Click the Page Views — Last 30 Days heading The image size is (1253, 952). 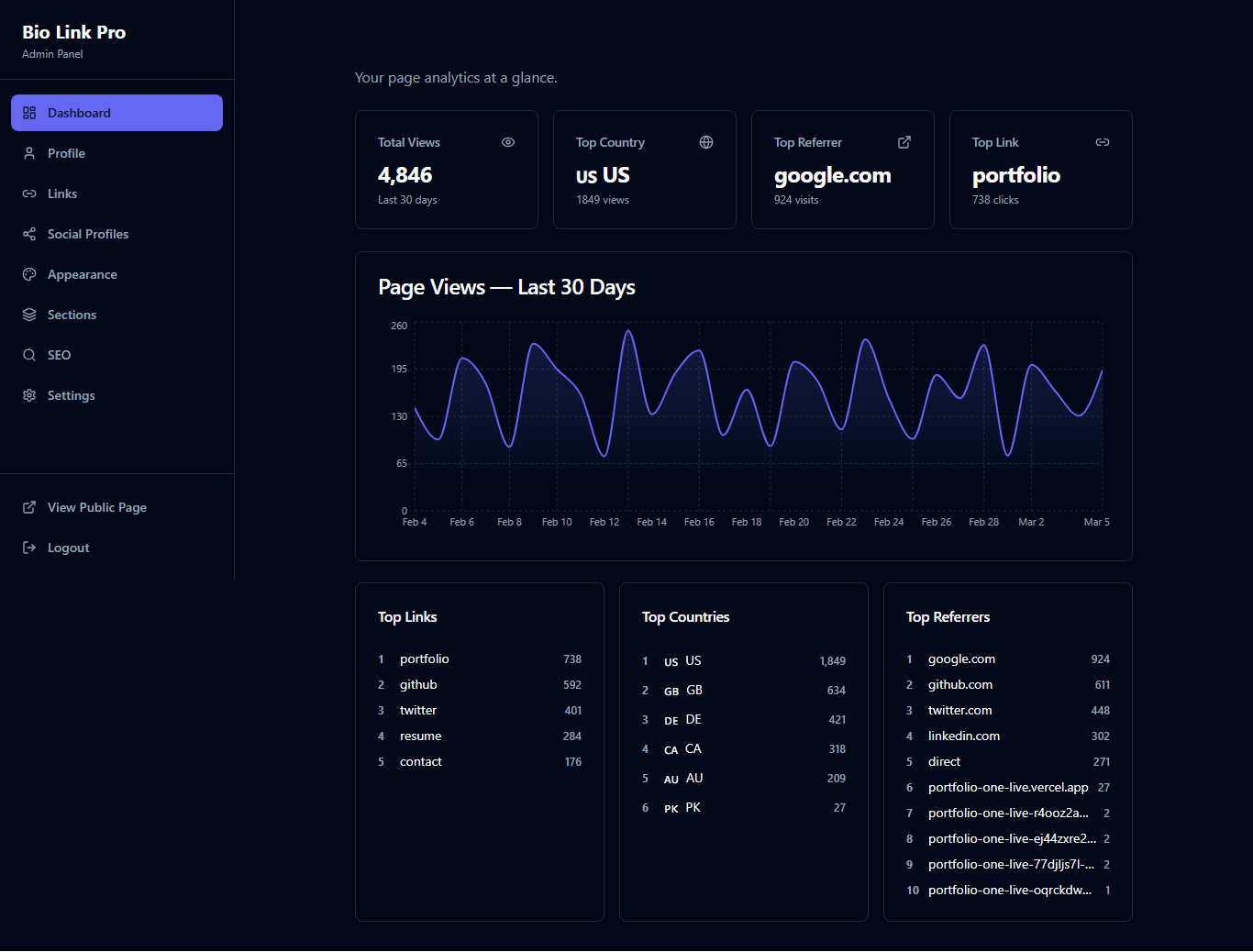(506, 287)
